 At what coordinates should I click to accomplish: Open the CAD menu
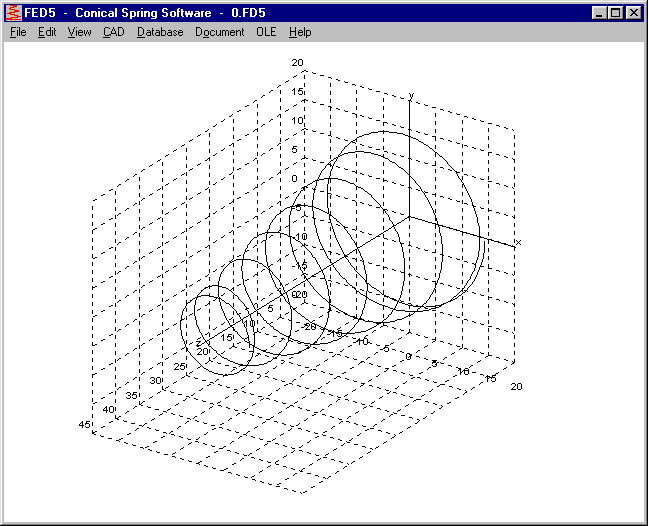pos(114,32)
